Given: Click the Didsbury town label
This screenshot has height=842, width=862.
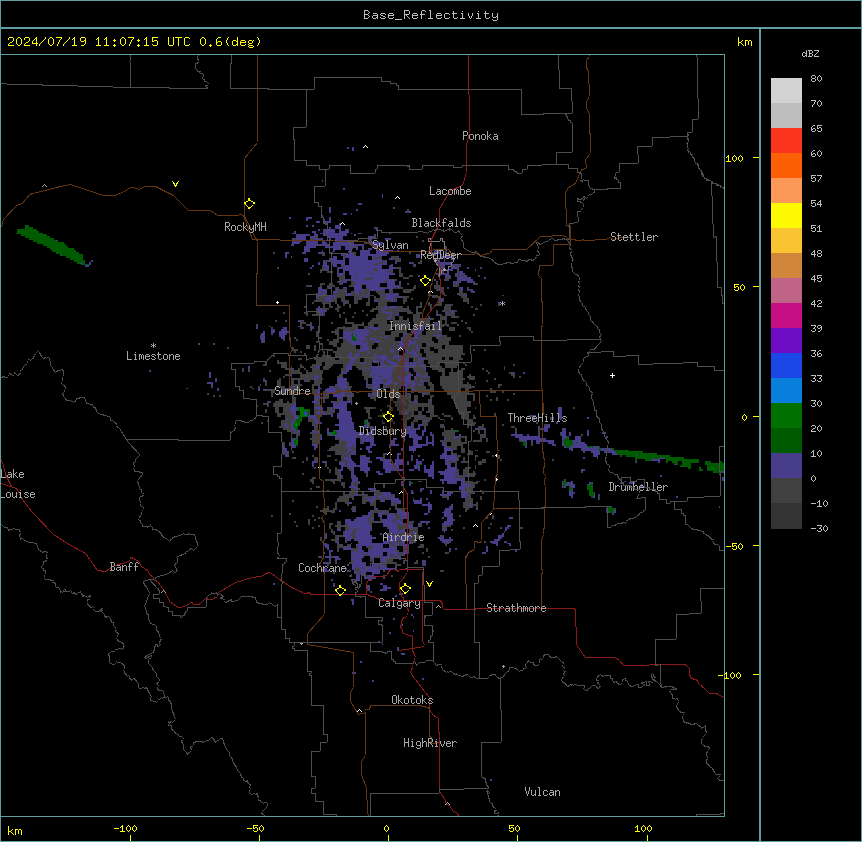Looking at the screenshot, I should click(x=383, y=431).
